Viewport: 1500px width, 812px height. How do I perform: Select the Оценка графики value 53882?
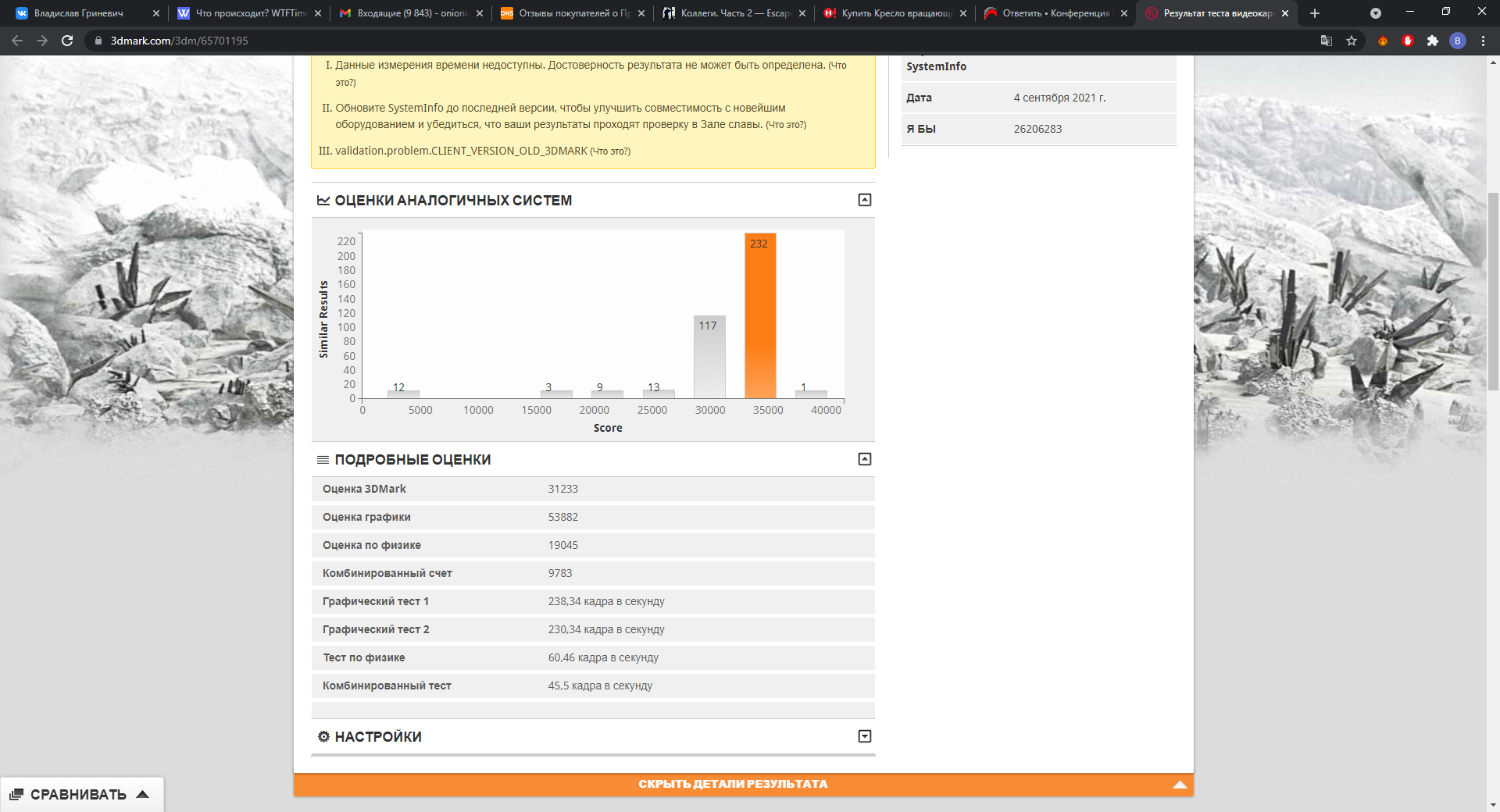(x=563, y=517)
